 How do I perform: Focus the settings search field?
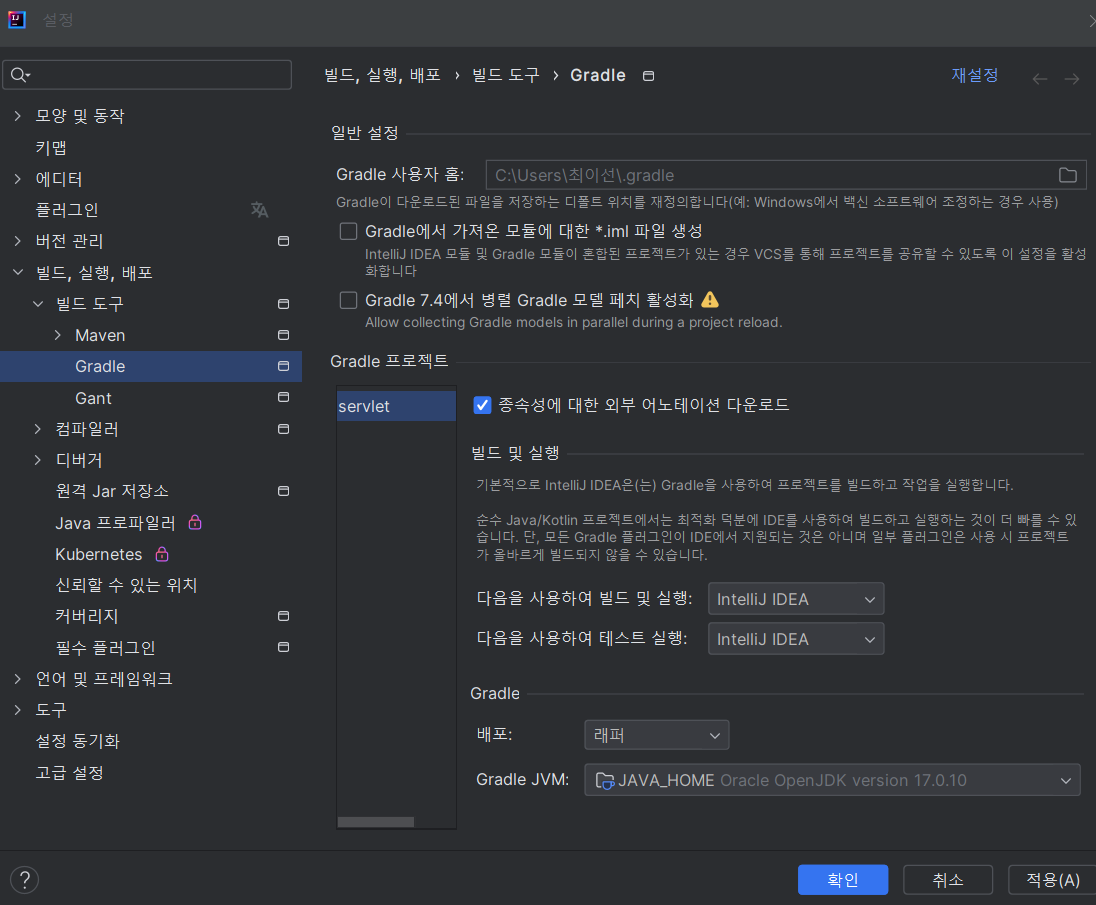[x=147, y=75]
